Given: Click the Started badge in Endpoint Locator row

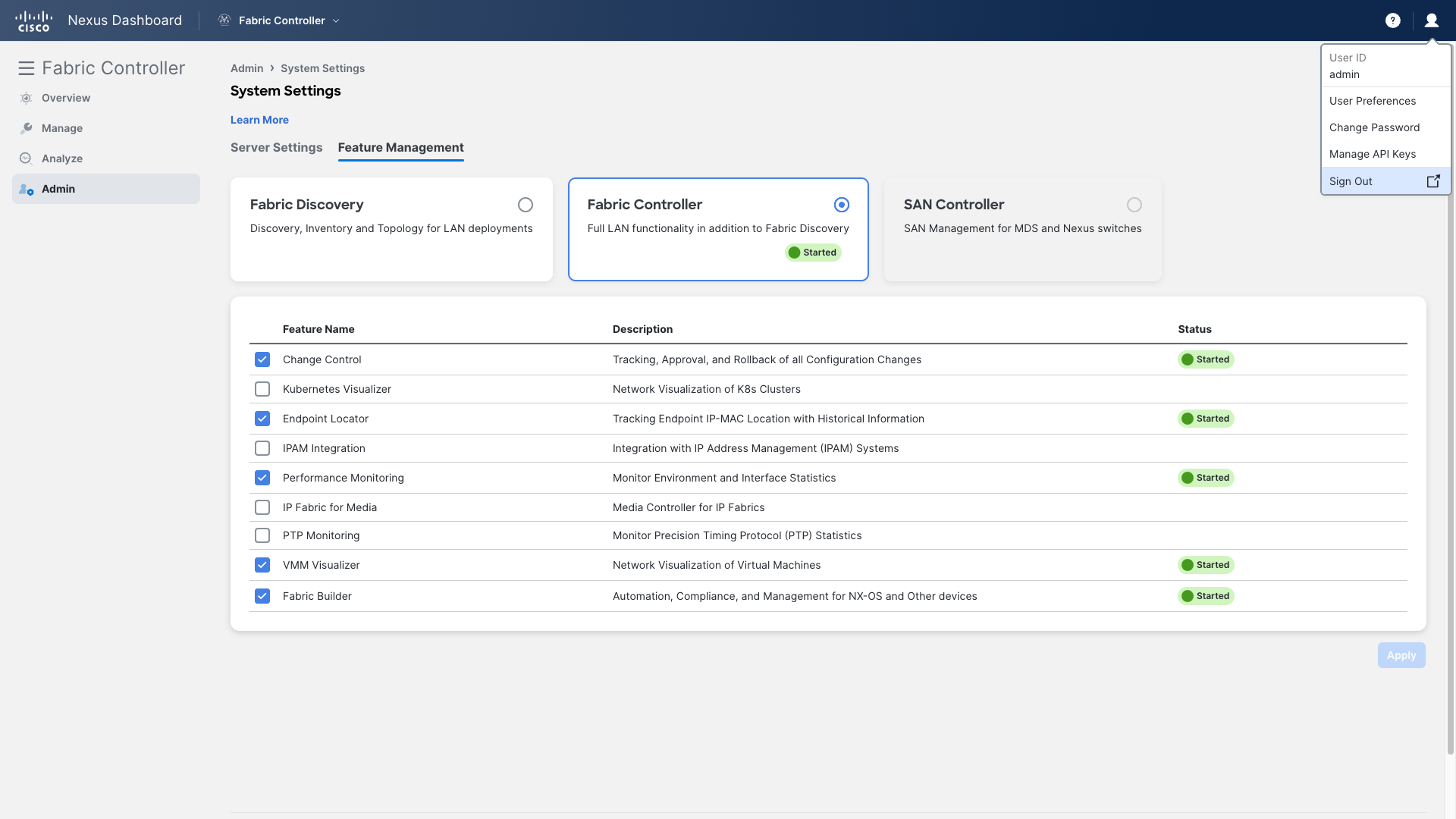Looking at the screenshot, I should pos(1206,419).
